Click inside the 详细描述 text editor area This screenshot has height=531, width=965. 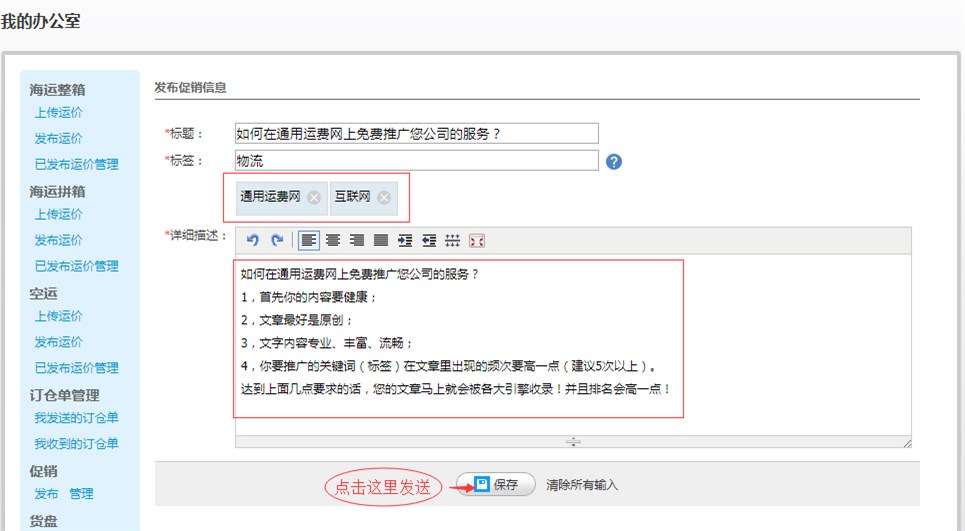point(573,345)
